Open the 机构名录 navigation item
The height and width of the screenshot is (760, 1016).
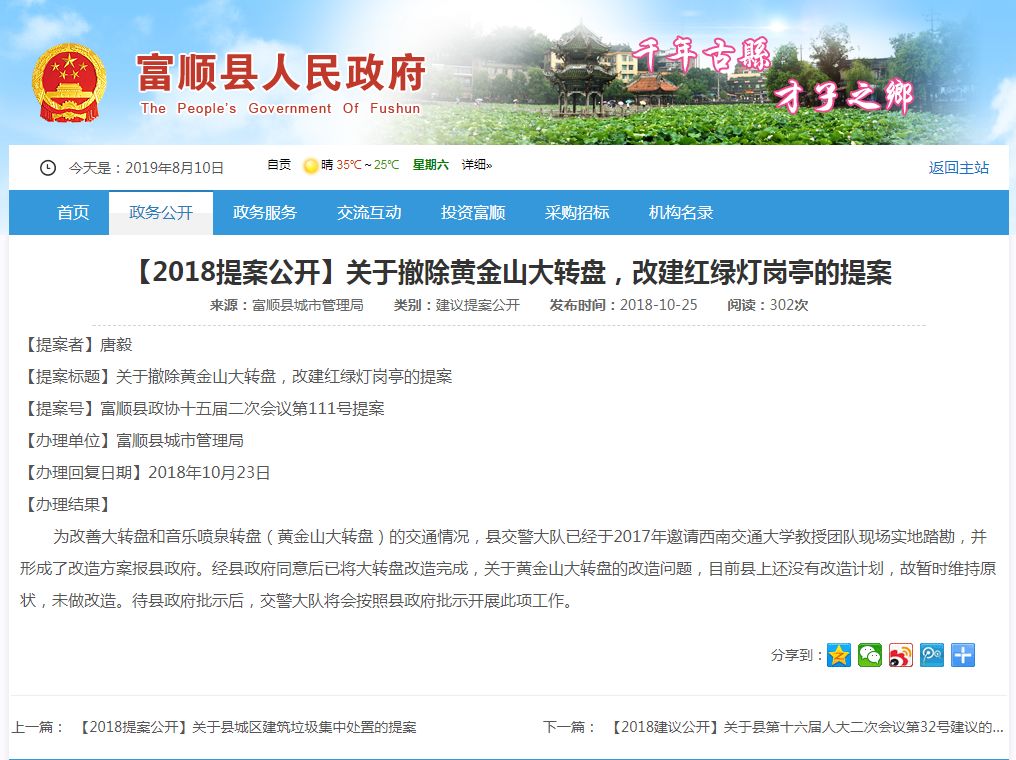681,213
